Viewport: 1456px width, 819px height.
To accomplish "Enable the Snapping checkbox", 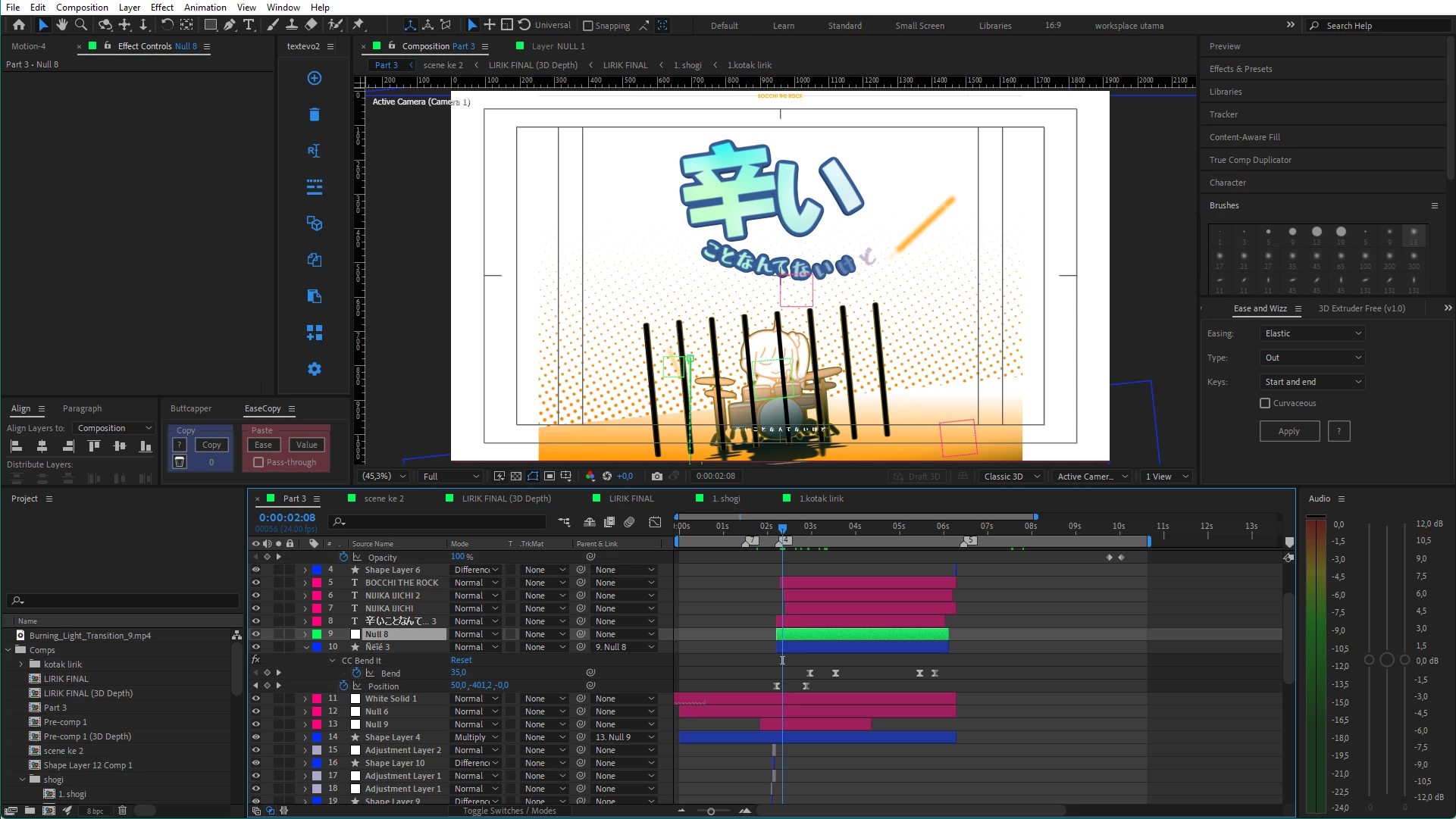I will click(x=587, y=26).
